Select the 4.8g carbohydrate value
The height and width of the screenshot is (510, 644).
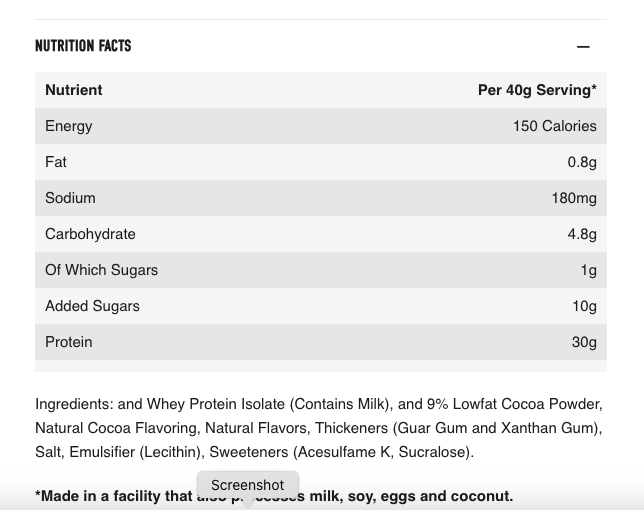pyautogui.click(x=582, y=234)
